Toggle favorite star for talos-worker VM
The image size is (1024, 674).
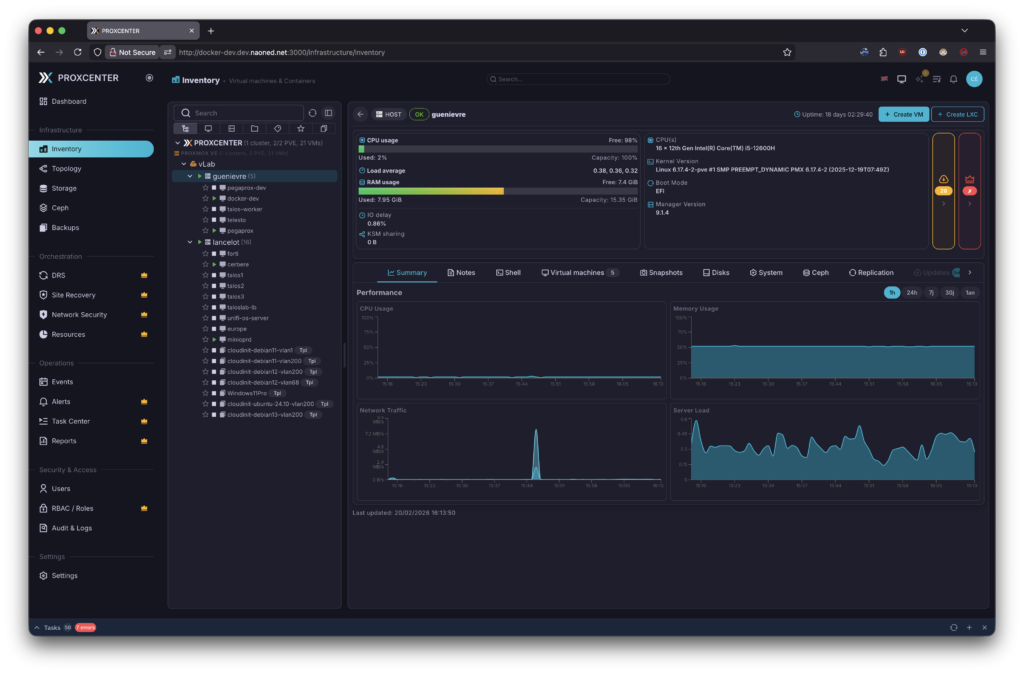pos(205,209)
